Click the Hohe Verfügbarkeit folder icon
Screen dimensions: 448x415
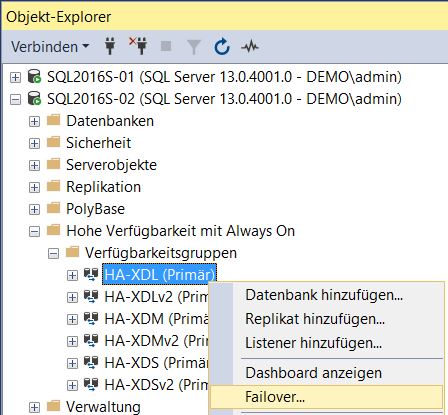(53, 230)
